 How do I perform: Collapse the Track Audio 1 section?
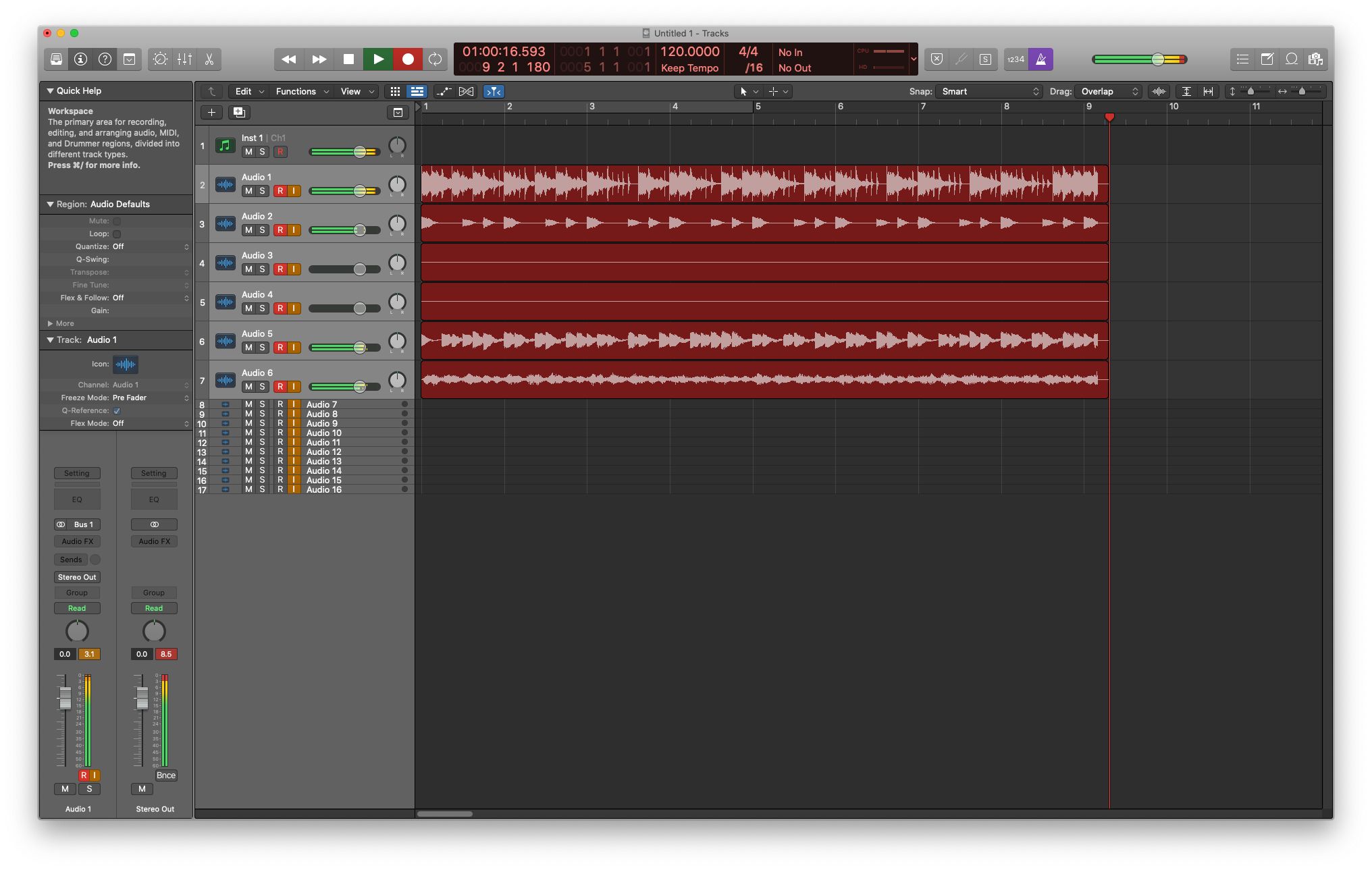50,339
